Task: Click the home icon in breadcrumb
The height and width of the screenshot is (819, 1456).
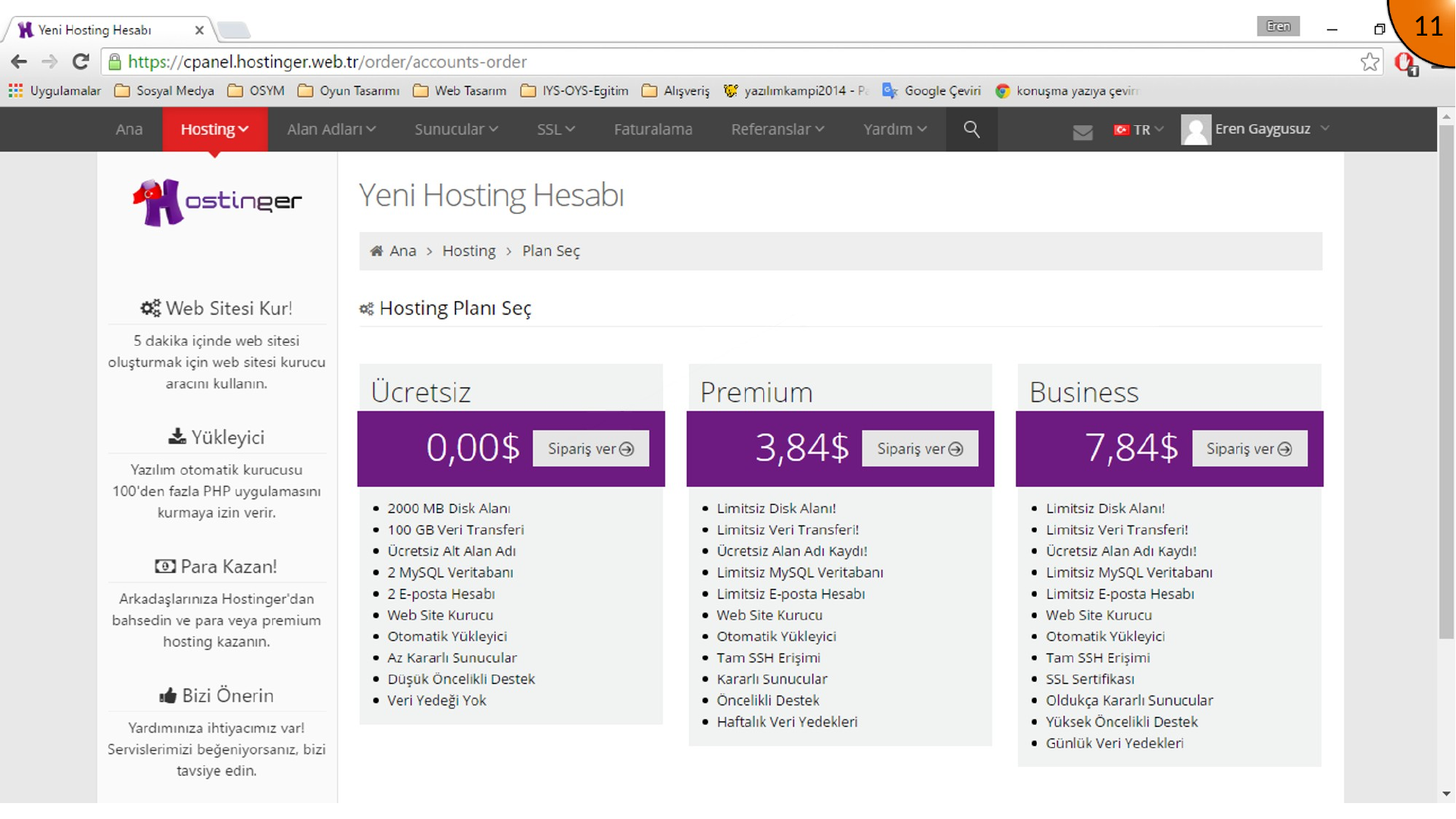Action: pos(376,251)
